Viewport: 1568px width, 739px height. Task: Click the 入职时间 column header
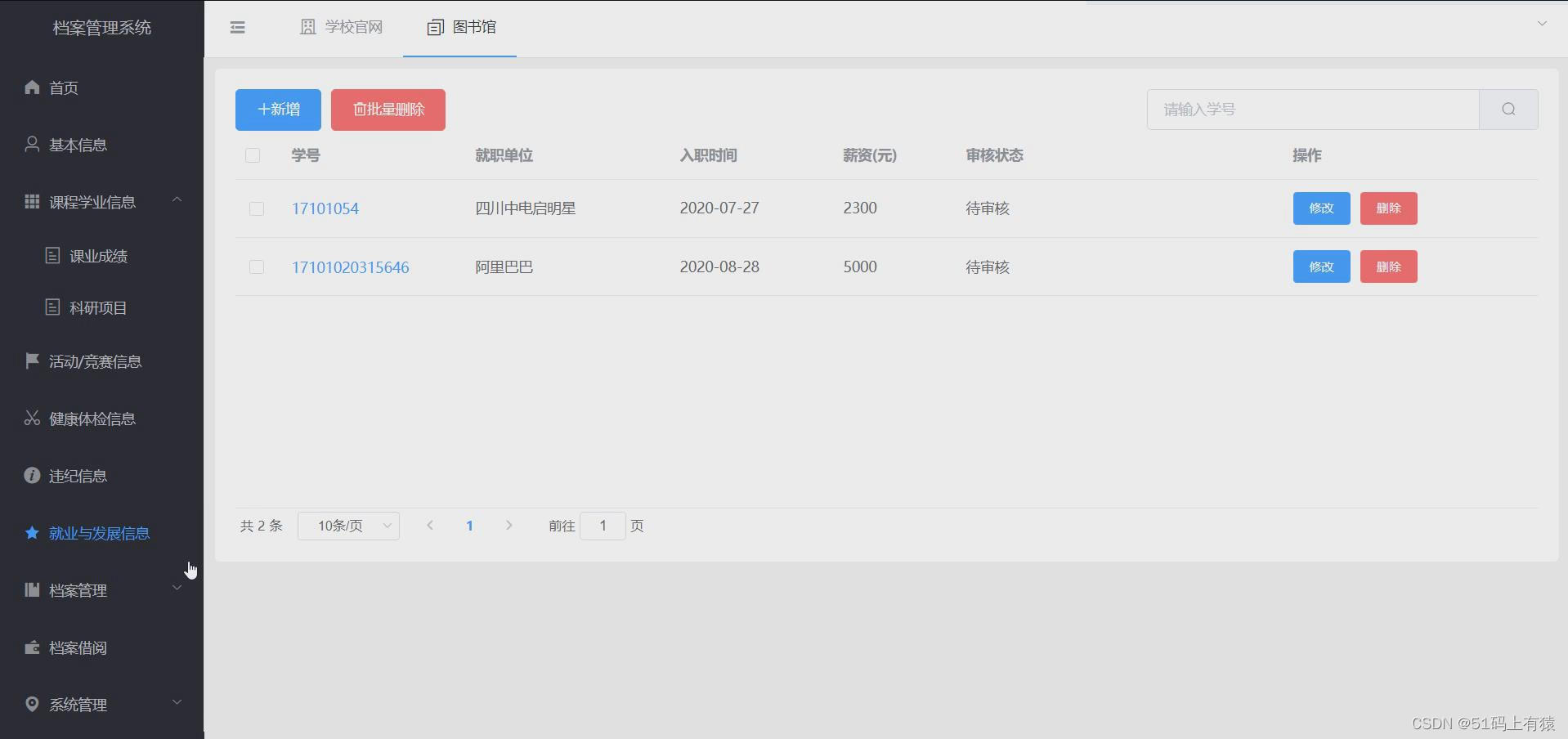click(x=709, y=155)
